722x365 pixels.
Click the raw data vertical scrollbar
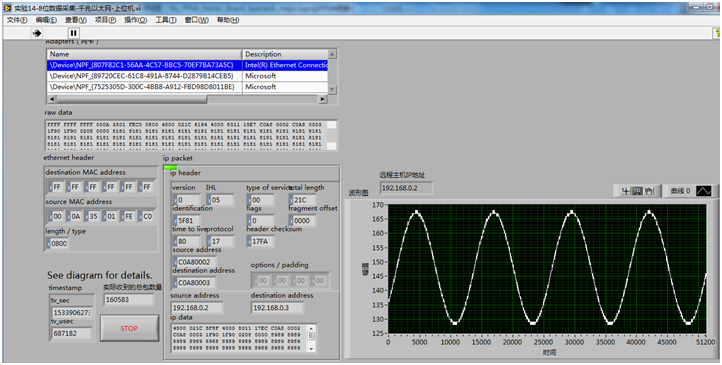pos(332,135)
